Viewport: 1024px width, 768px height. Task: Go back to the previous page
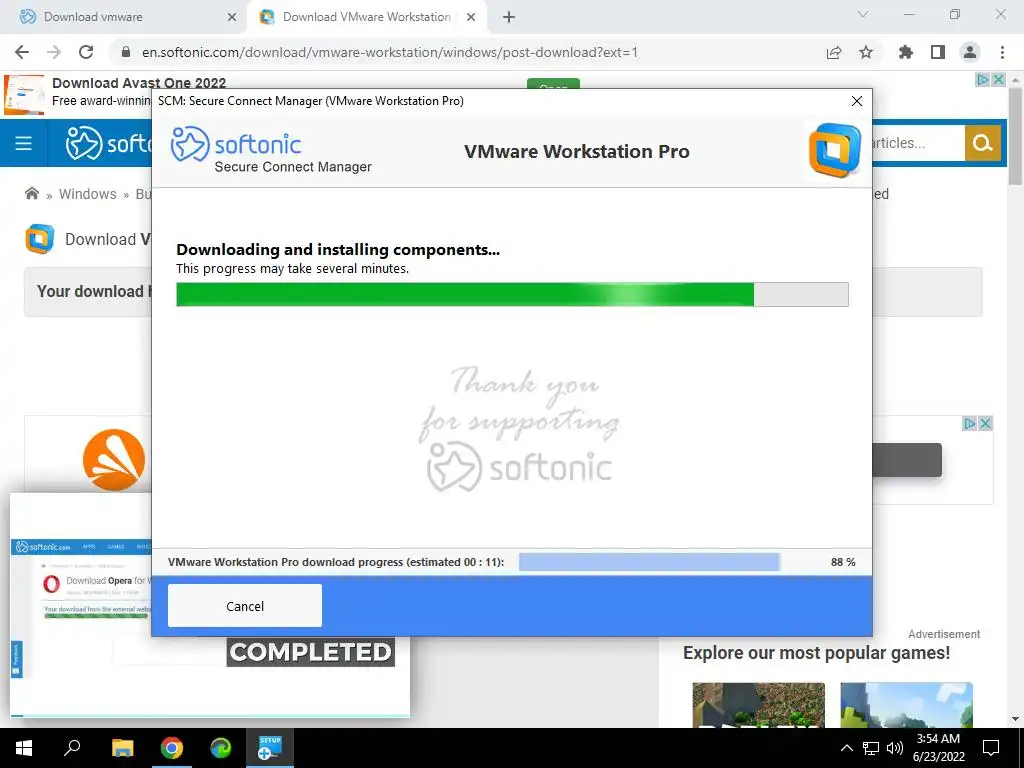[22, 52]
